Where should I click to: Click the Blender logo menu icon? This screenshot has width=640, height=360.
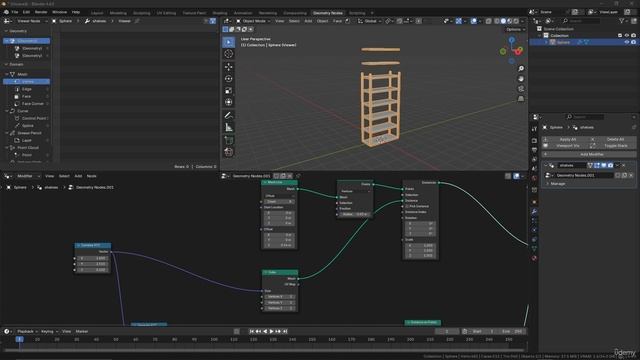(x=6, y=12)
